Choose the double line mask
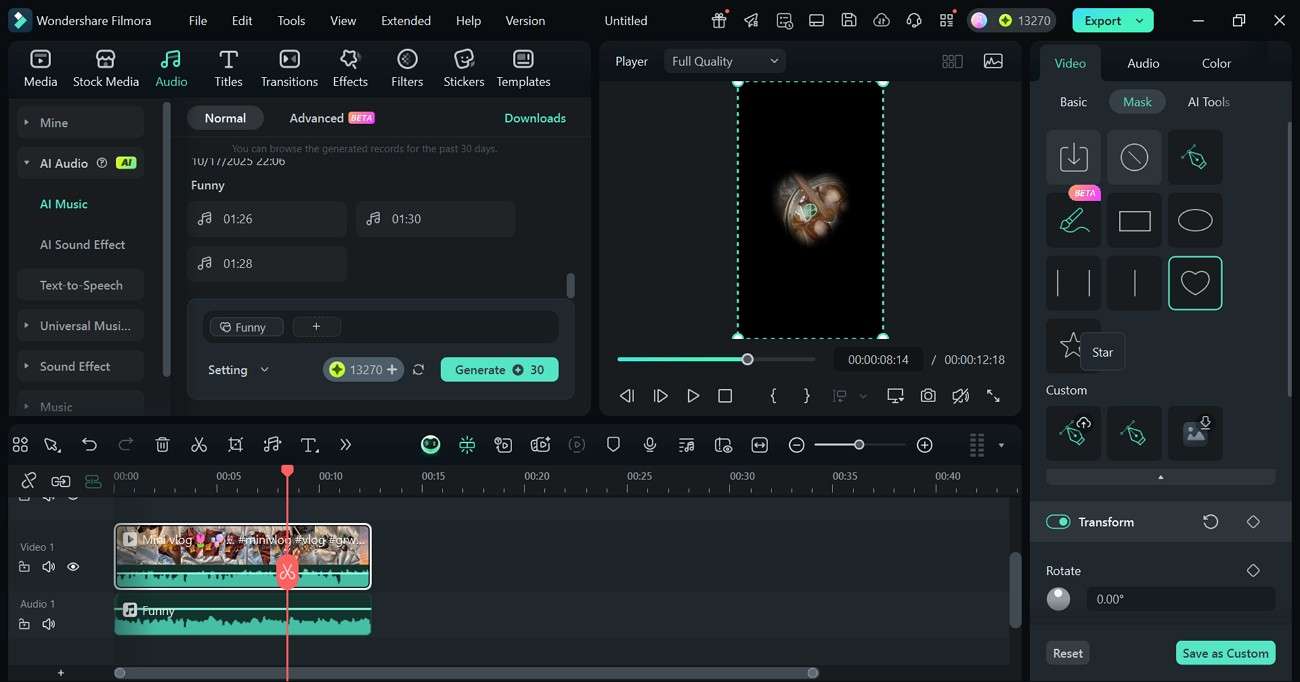 [1073, 283]
